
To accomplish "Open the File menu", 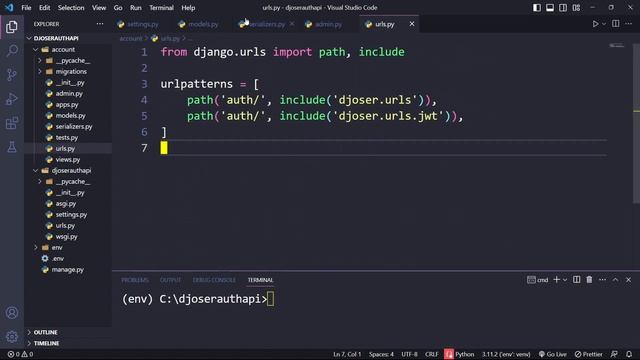I will (26, 8).
